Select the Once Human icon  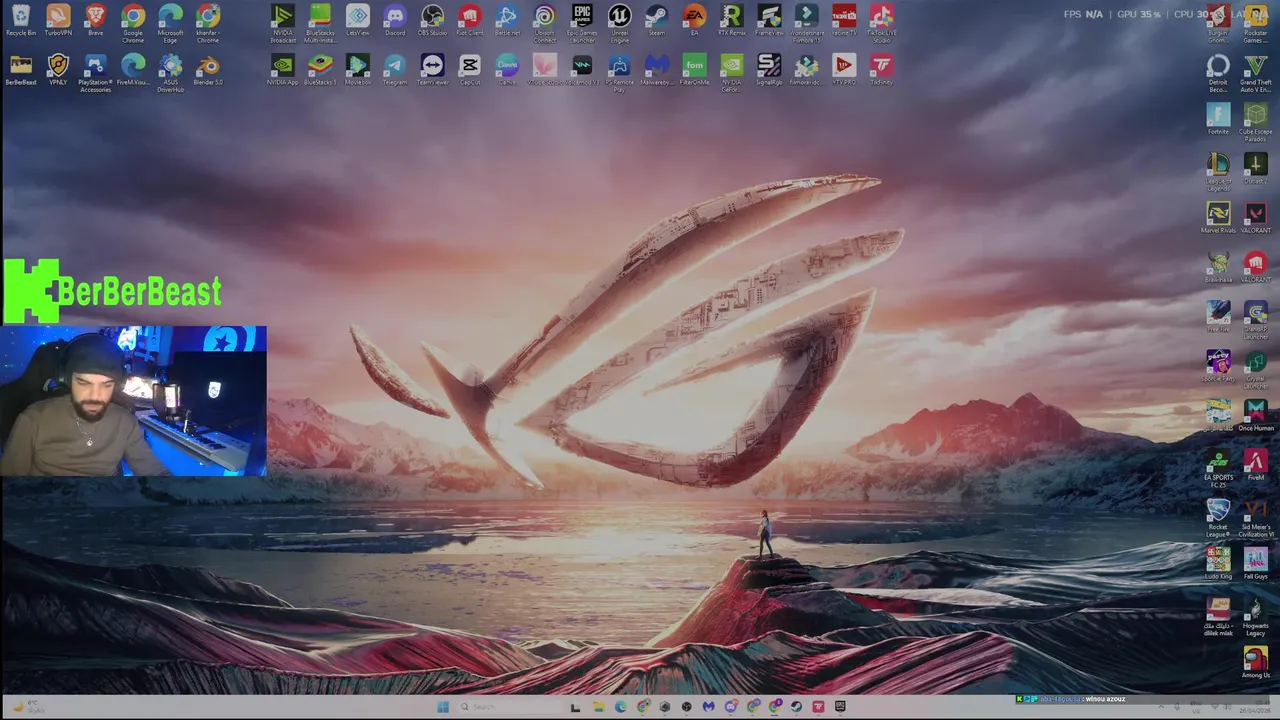click(x=1256, y=416)
